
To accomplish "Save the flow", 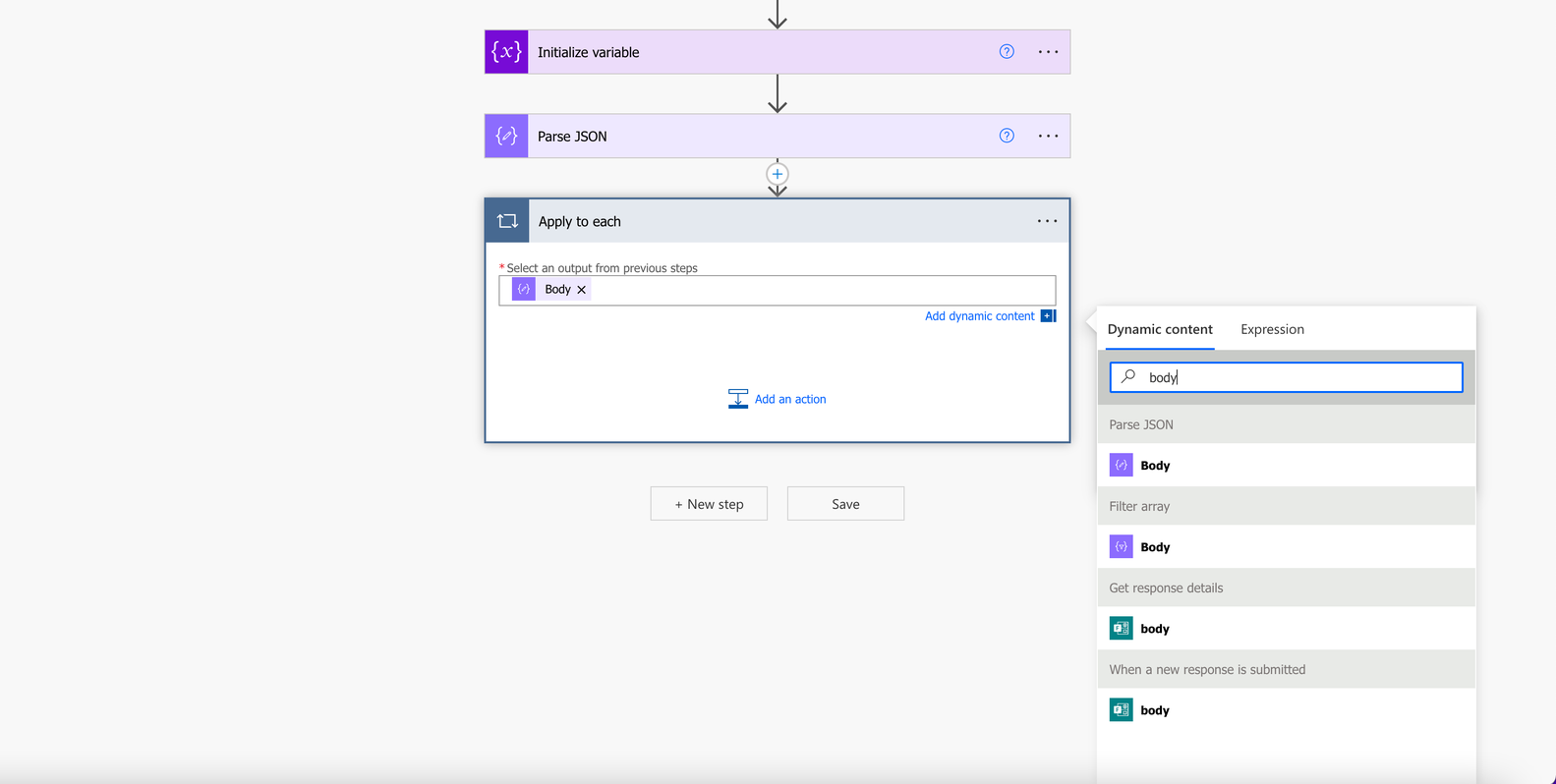I will 845,504.
